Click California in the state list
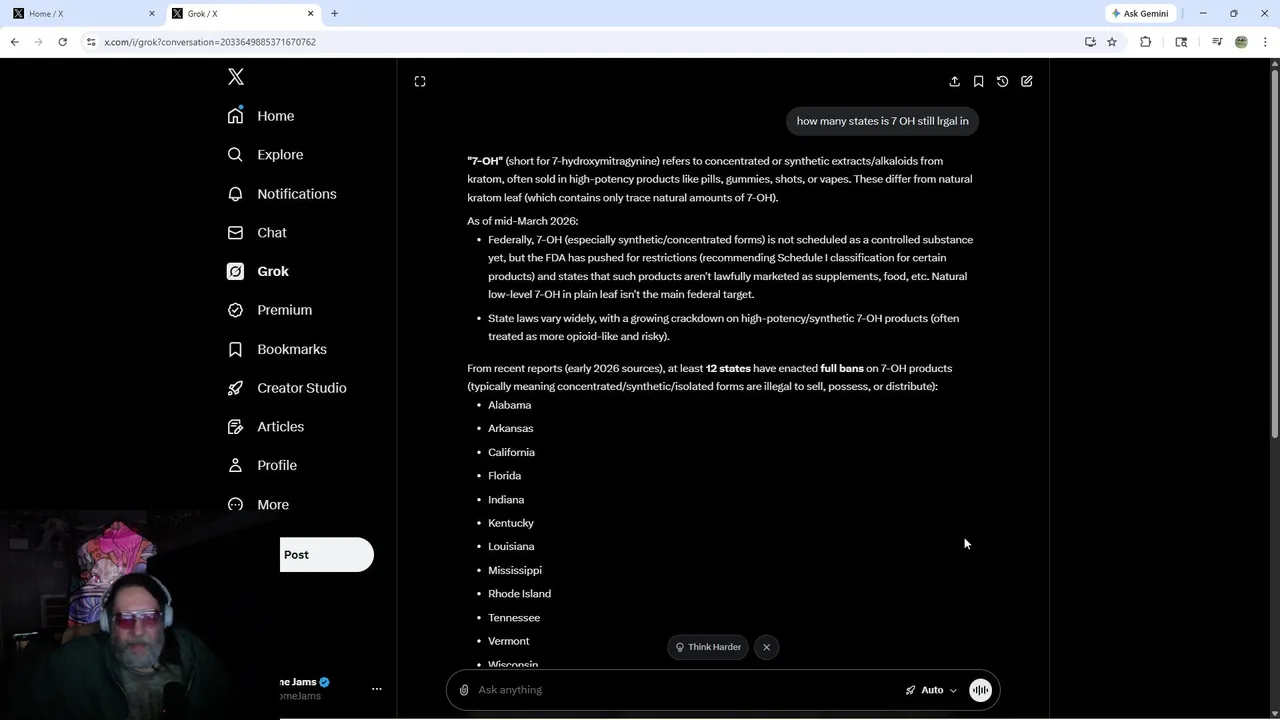Viewport: 1280px width, 720px height. click(x=511, y=452)
